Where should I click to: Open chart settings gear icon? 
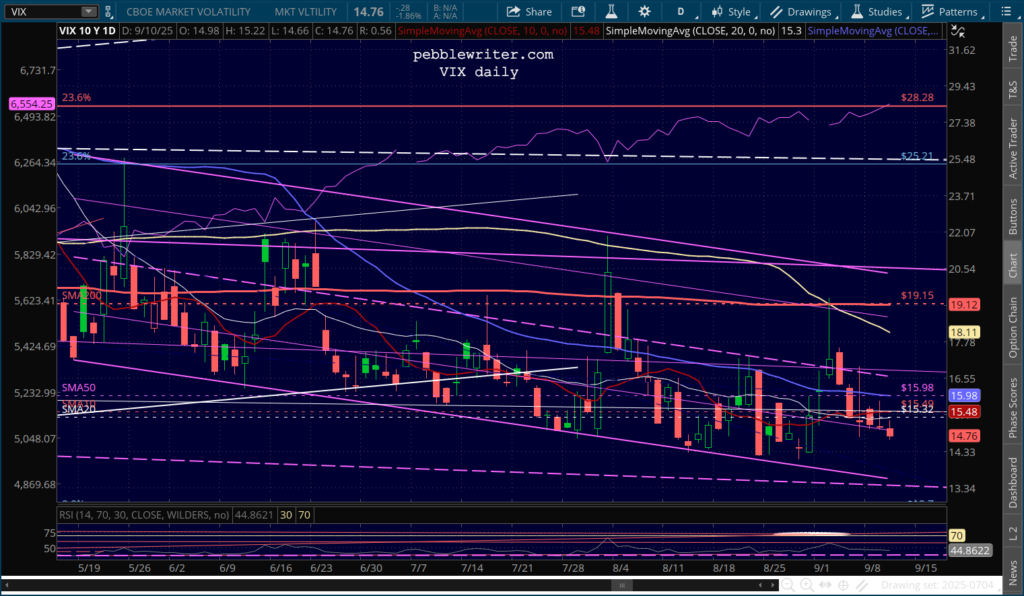(x=644, y=11)
